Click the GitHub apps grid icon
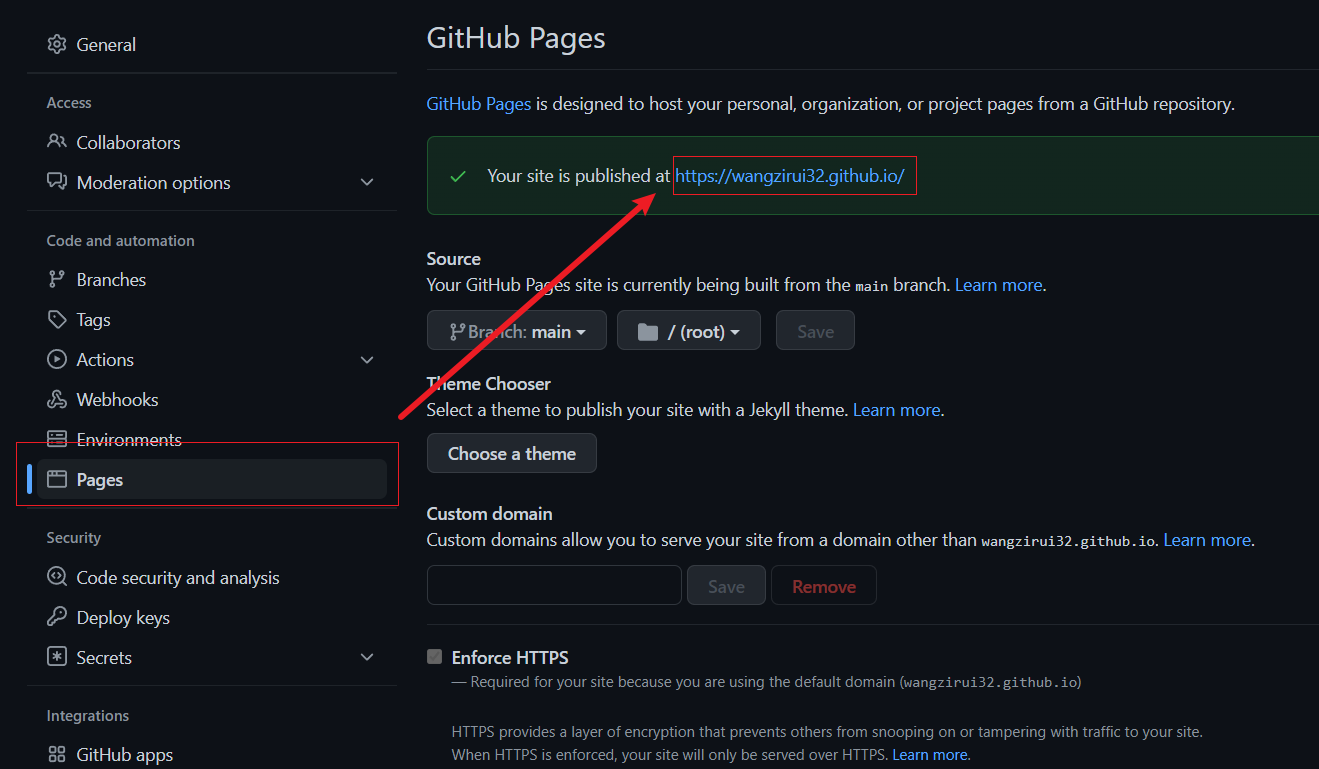The width and height of the screenshot is (1319, 769). [57, 754]
